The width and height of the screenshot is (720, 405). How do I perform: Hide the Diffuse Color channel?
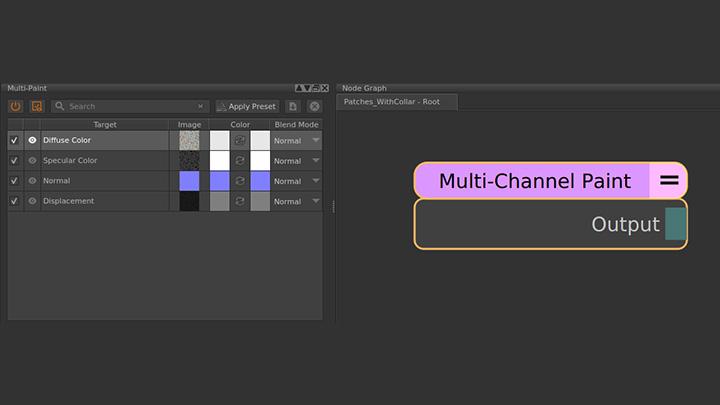pyautogui.click(x=32, y=140)
